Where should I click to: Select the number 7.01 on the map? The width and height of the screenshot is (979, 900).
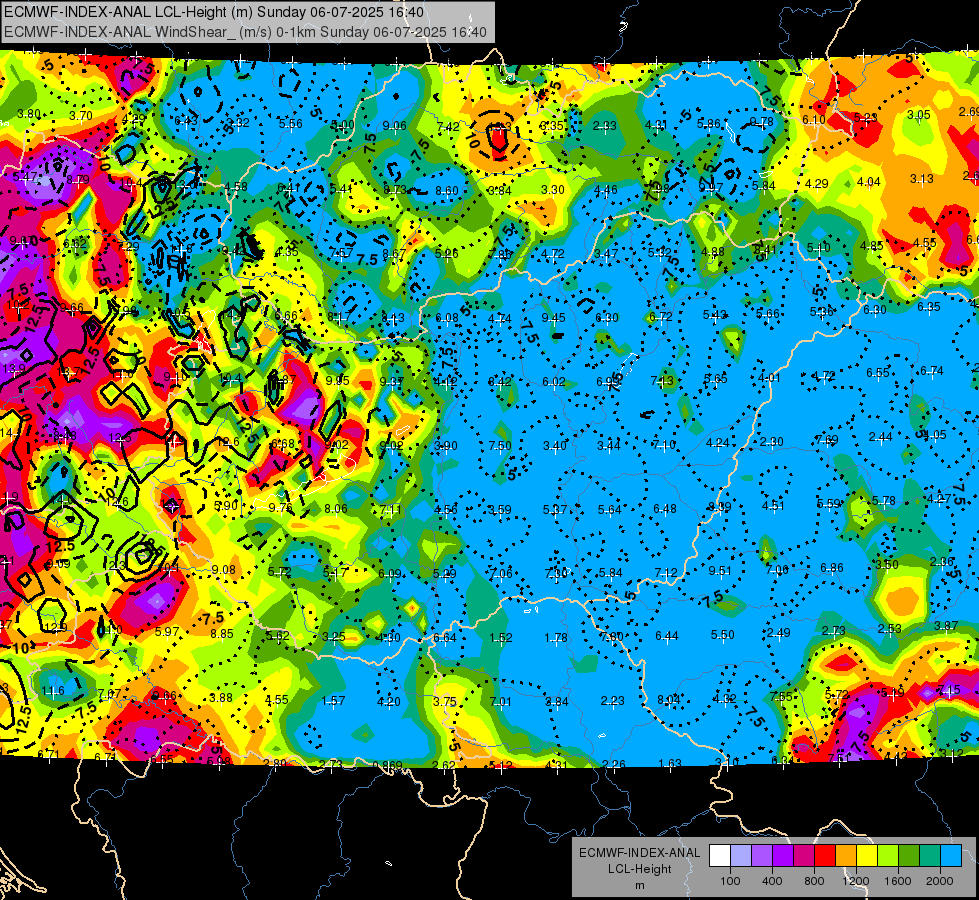501,701
